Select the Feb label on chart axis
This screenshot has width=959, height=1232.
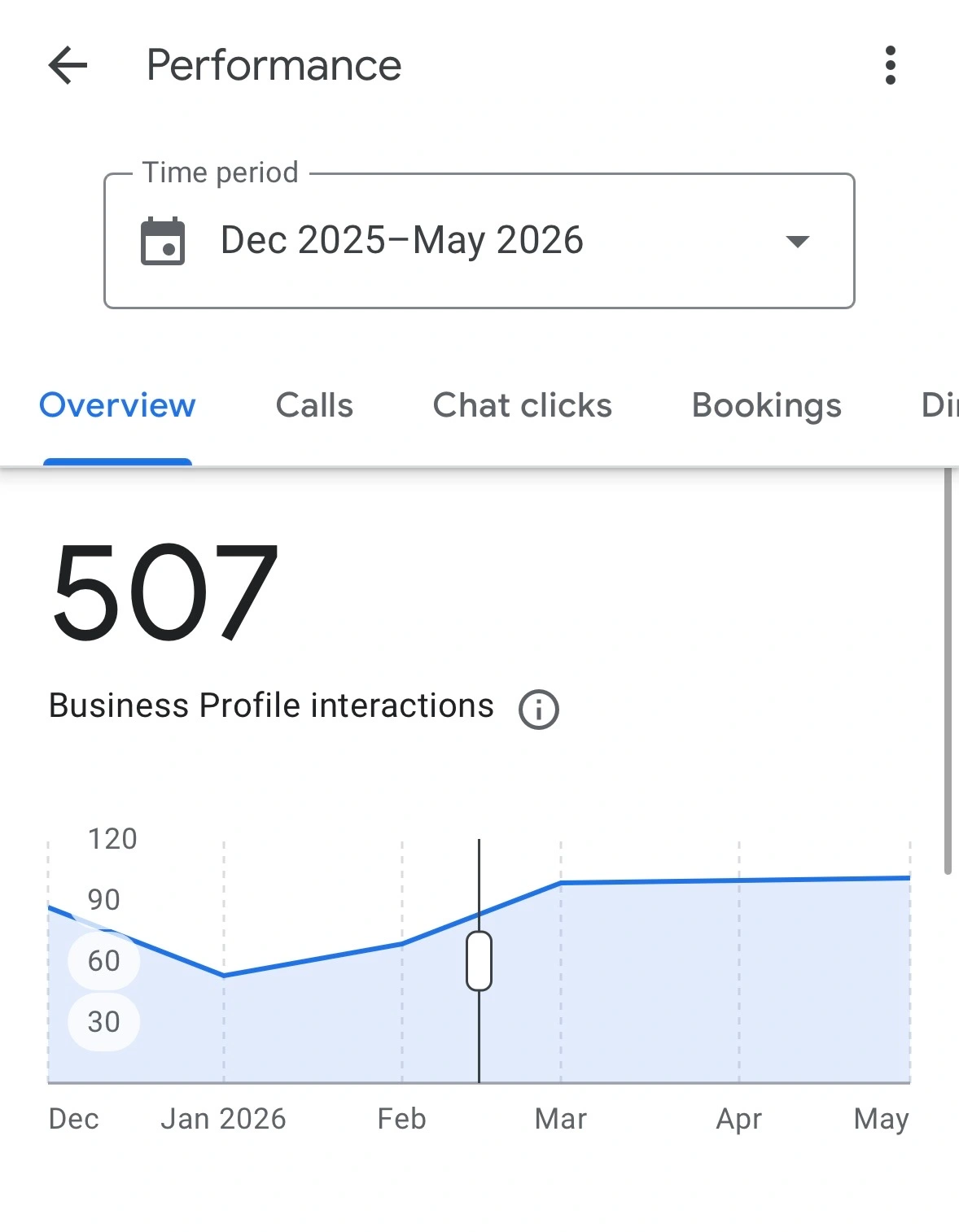[x=401, y=1119]
